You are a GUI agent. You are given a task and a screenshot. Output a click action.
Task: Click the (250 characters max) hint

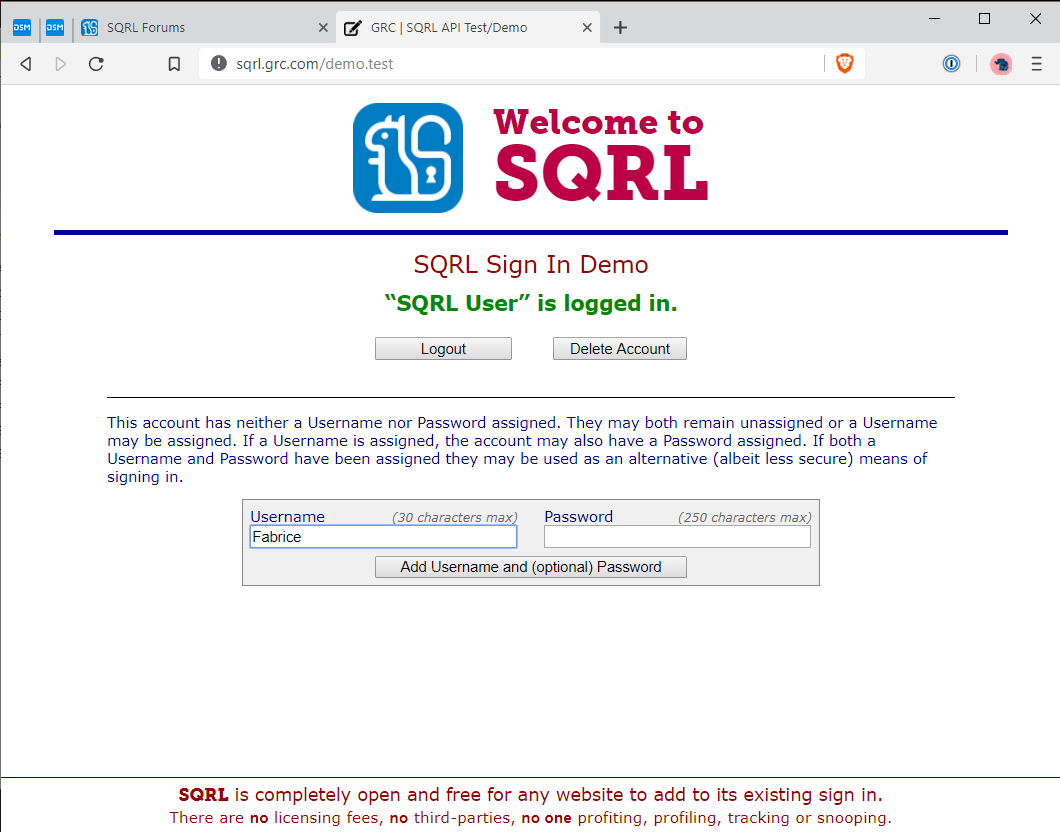(x=745, y=517)
